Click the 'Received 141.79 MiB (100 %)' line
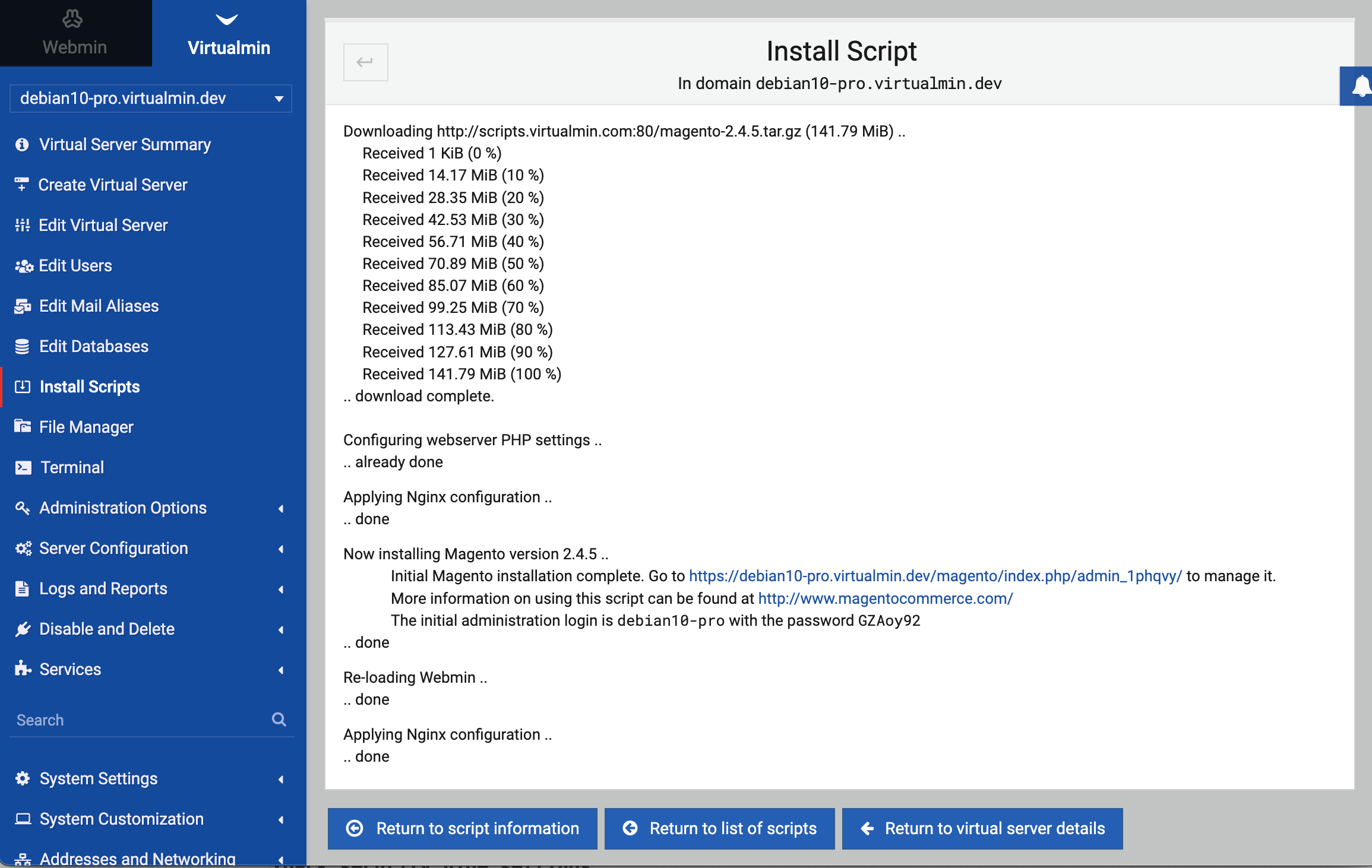Image resolution: width=1372 pixels, height=868 pixels. coord(462,374)
